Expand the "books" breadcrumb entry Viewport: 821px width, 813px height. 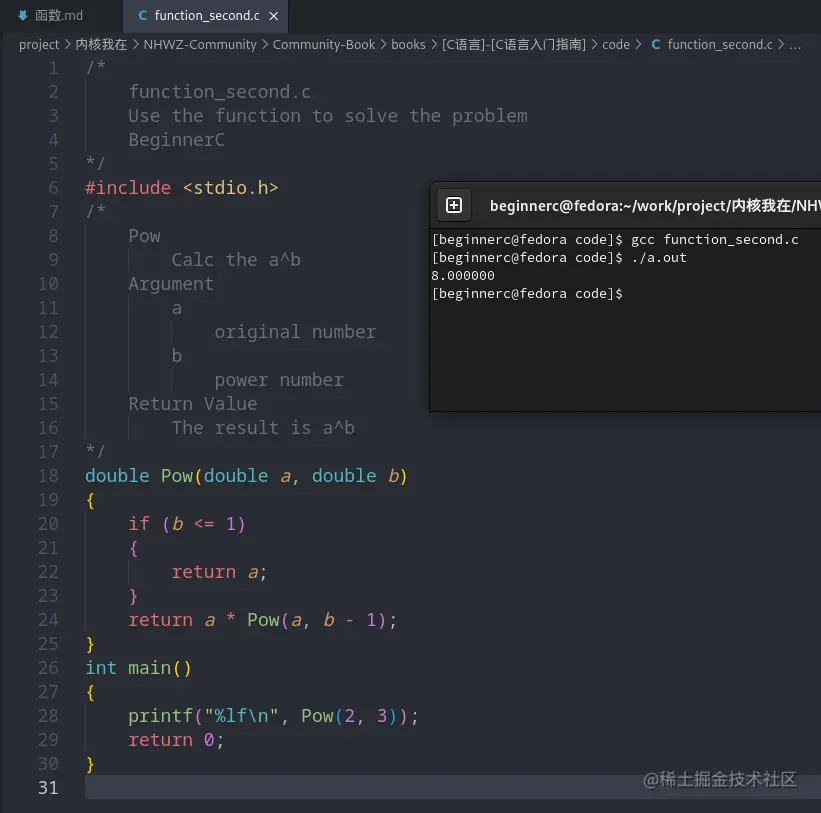point(409,44)
